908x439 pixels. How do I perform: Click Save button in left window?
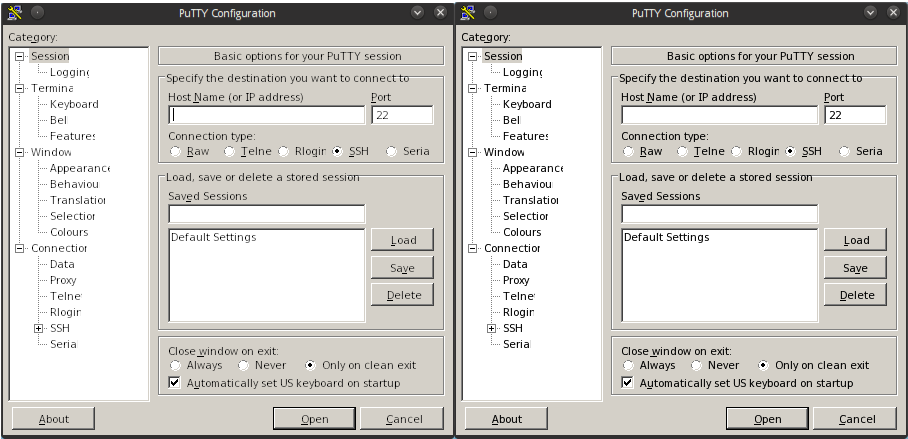(x=402, y=268)
